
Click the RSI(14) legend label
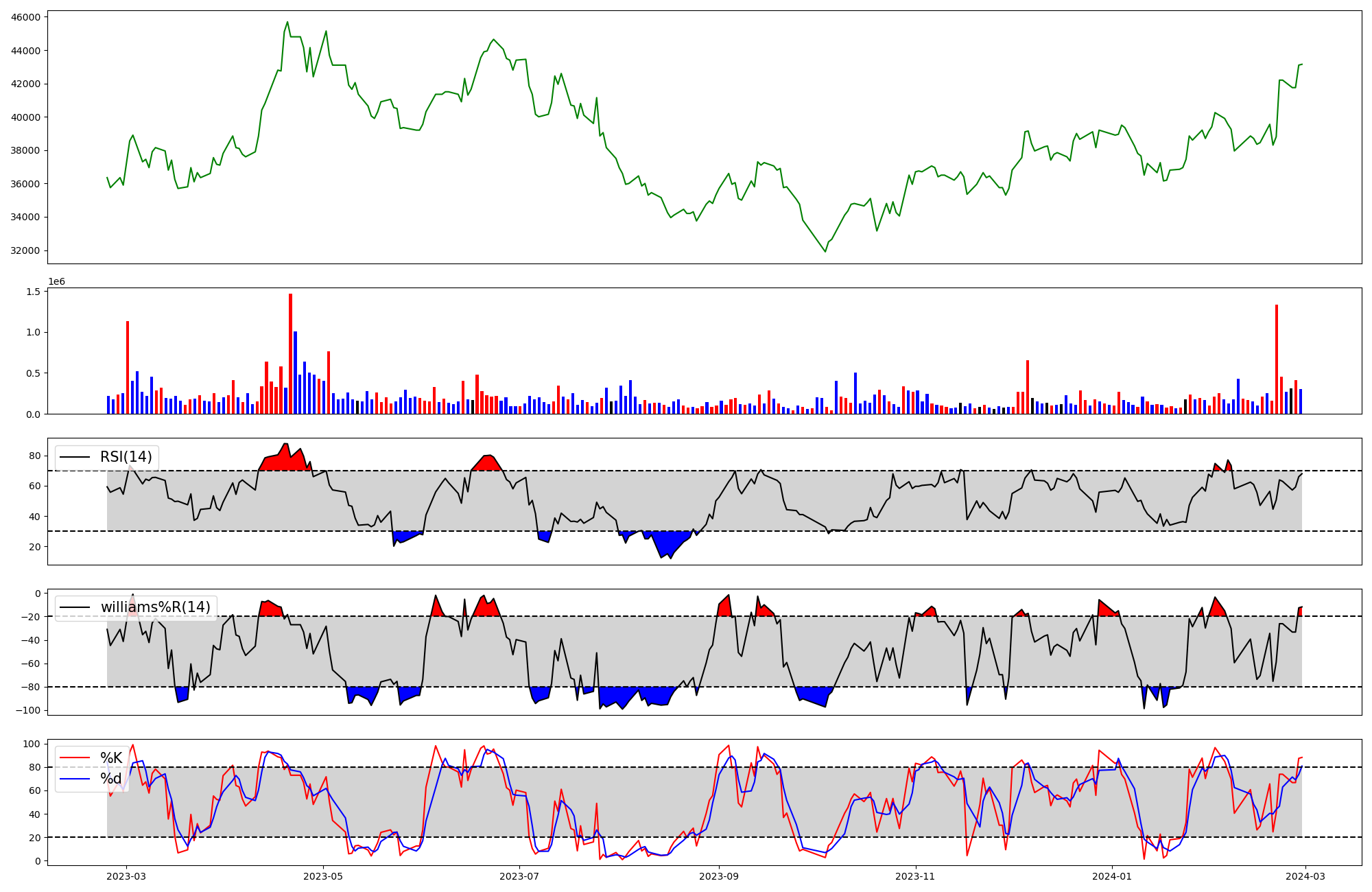tap(126, 457)
